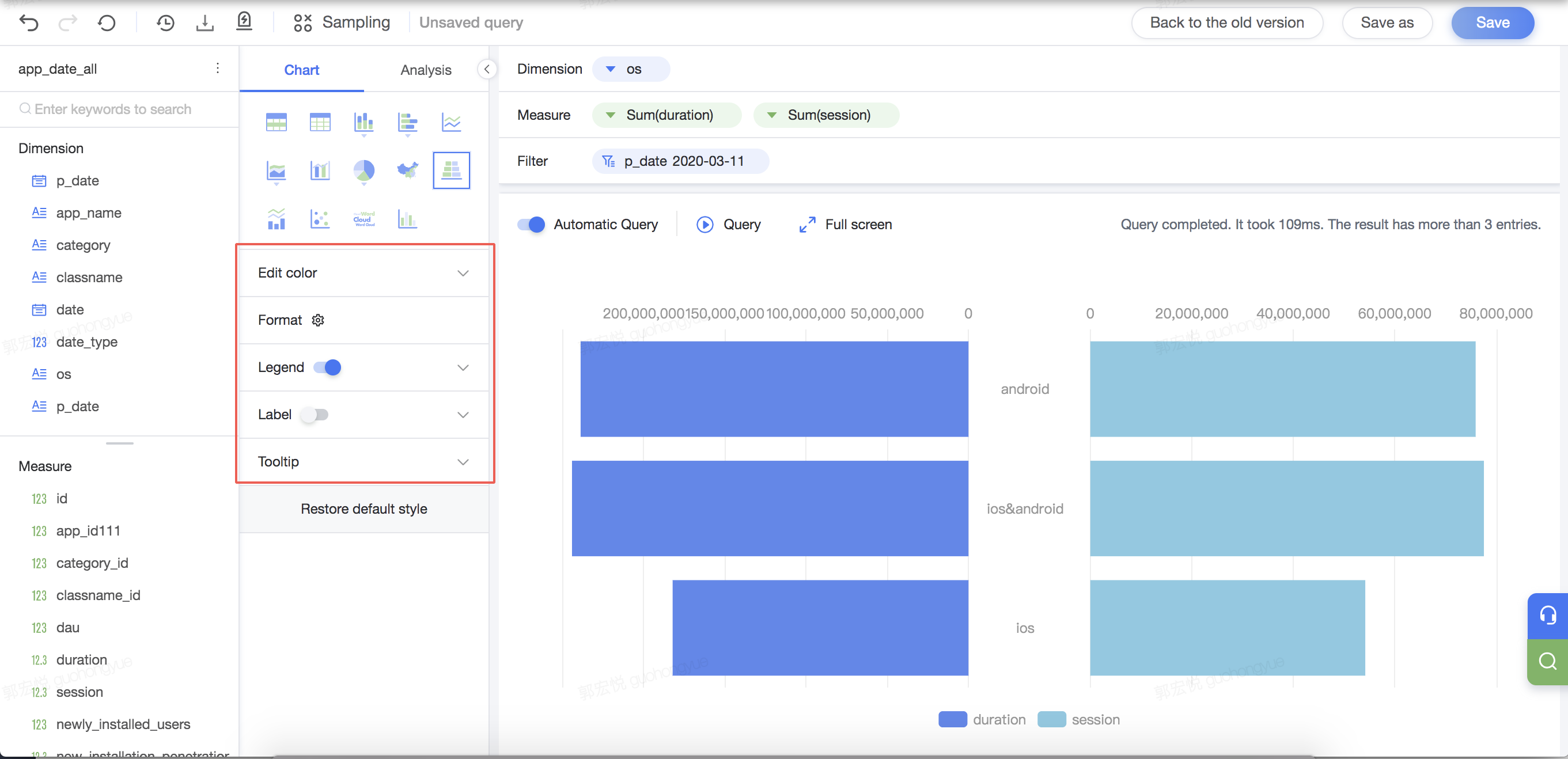Click the duration legend color swatch

tap(953, 719)
